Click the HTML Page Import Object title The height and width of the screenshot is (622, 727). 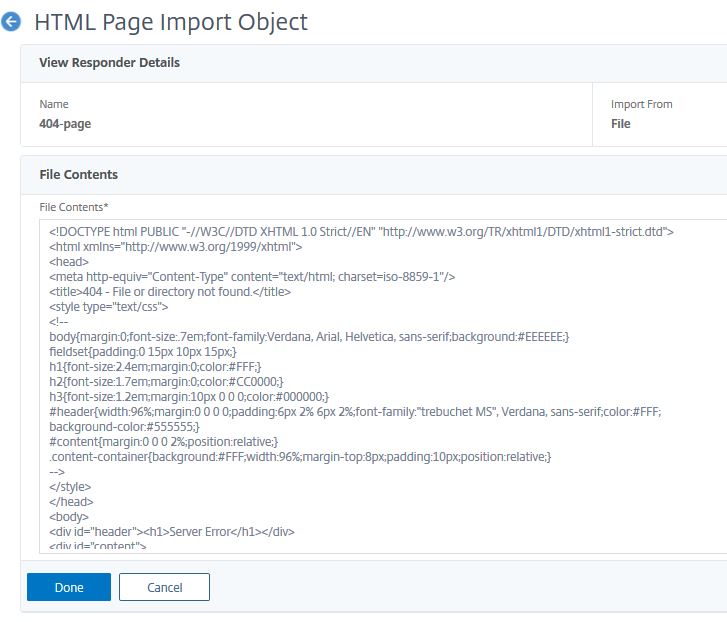(x=171, y=22)
